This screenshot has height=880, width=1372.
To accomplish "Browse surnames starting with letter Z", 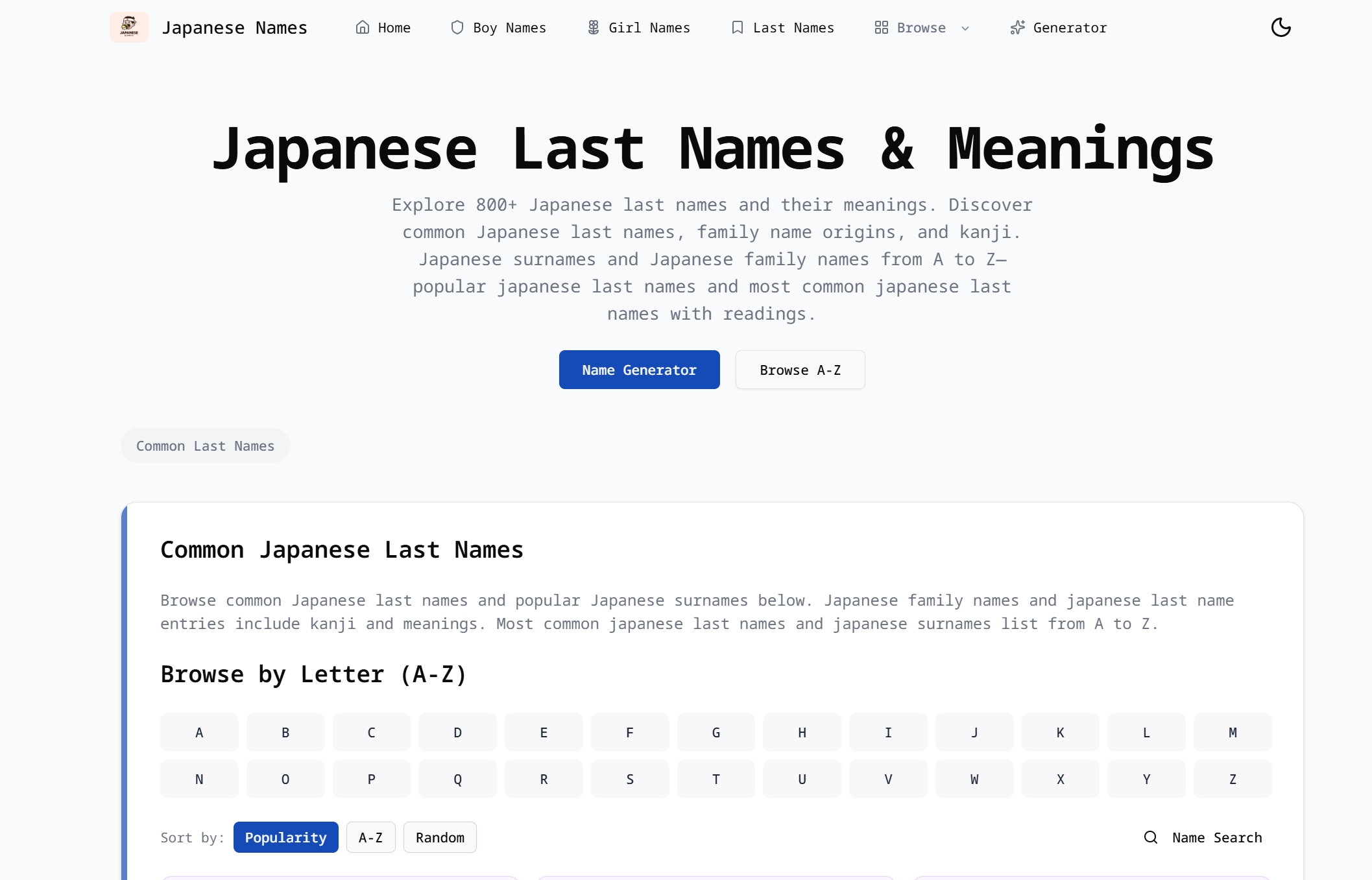I will pos(1232,779).
